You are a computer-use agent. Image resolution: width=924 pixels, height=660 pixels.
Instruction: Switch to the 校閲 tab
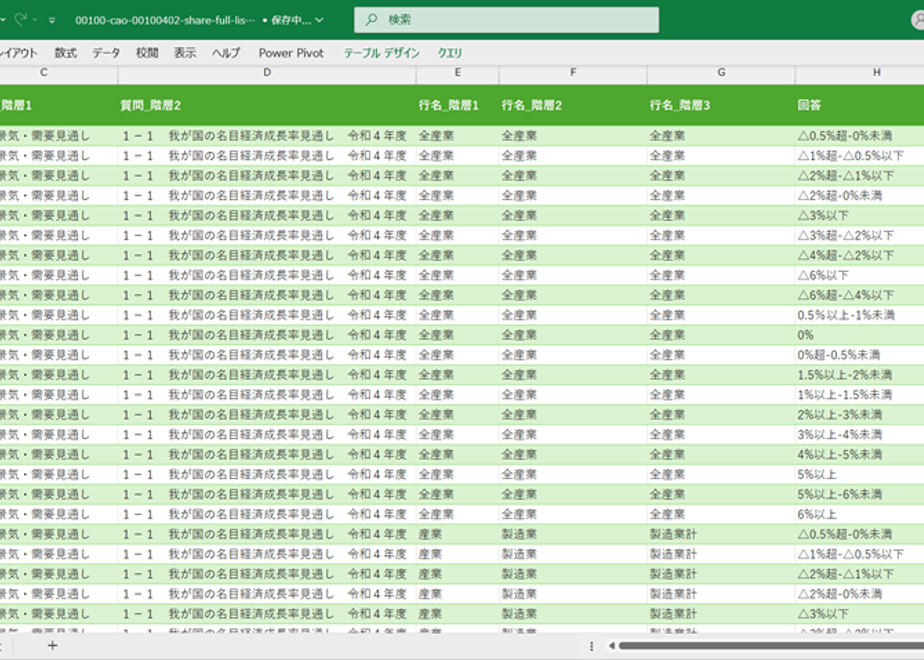click(147, 53)
